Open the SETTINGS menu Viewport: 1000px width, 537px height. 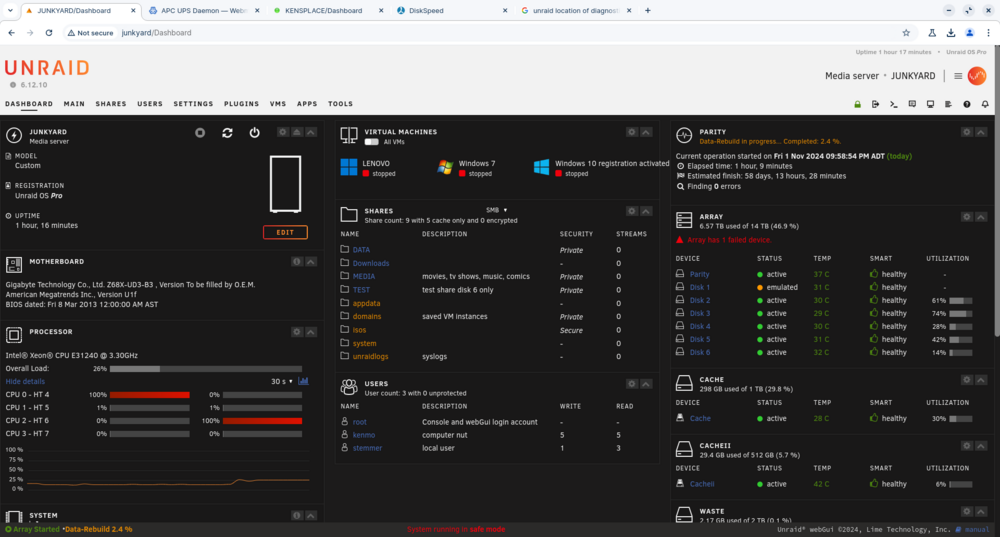click(193, 104)
